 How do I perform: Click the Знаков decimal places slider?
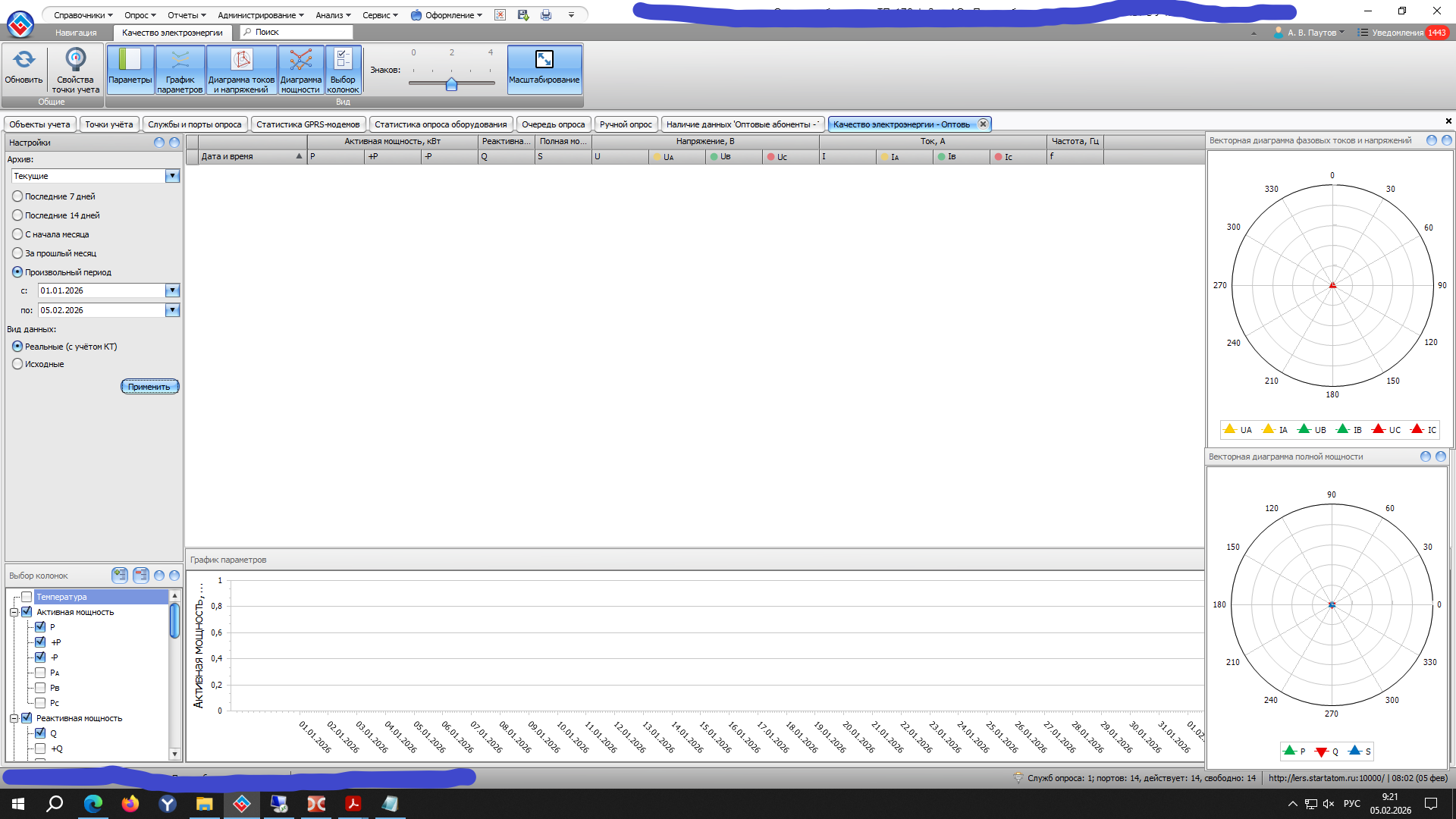[x=451, y=84]
